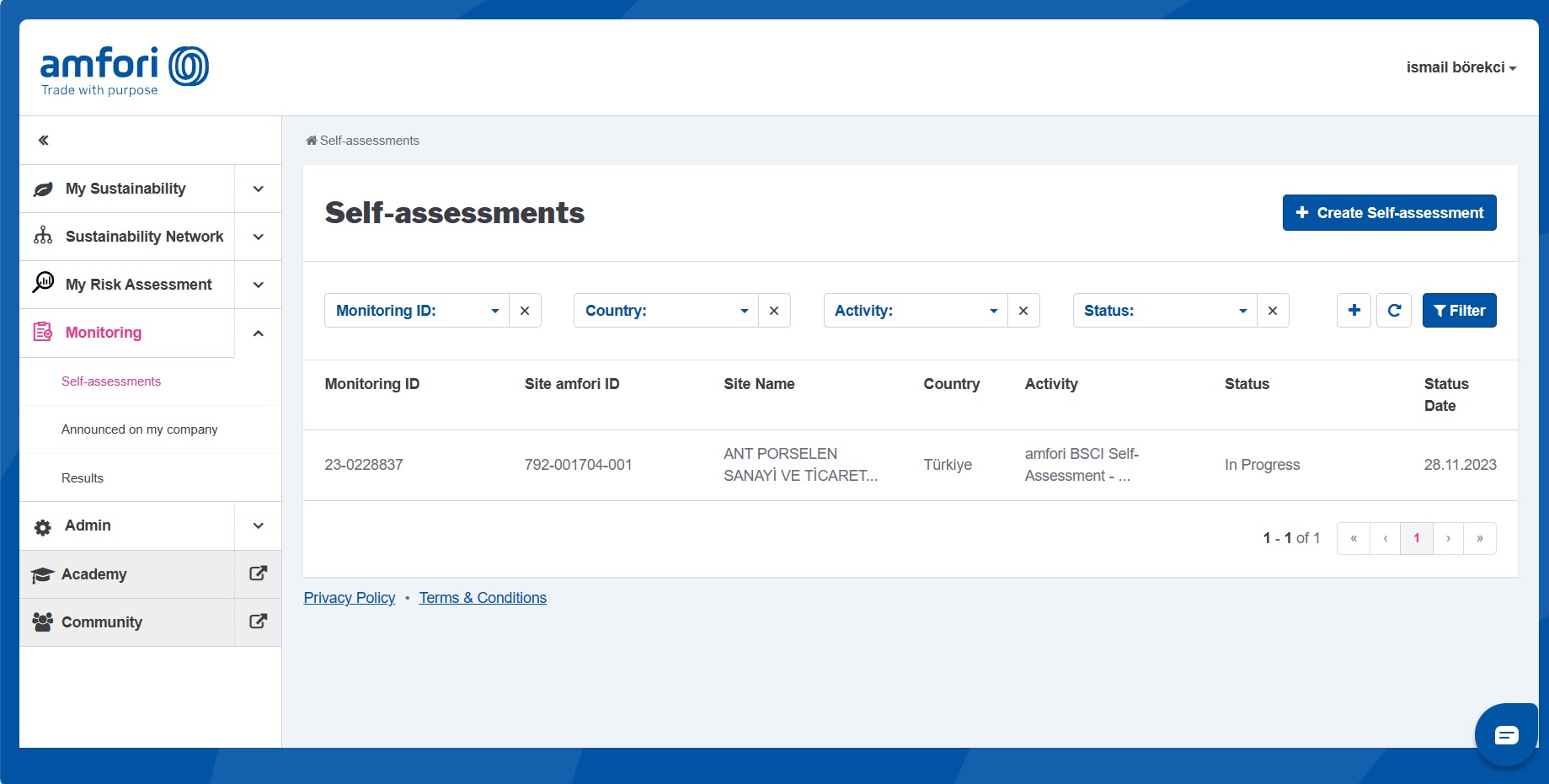Image resolution: width=1549 pixels, height=784 pixels.
Task: Open Self-assessments submenu item
Action: (111, 381)
